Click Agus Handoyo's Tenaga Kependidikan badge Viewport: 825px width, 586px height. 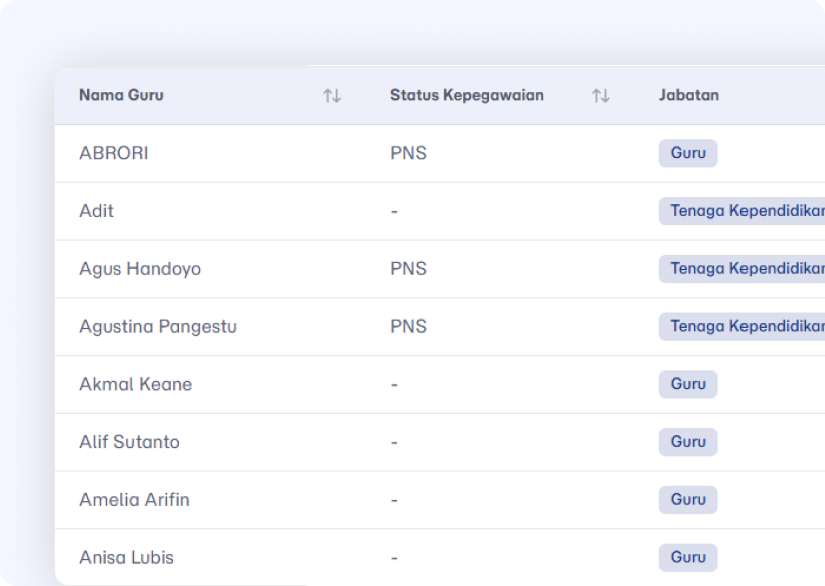tap(742, 269)
